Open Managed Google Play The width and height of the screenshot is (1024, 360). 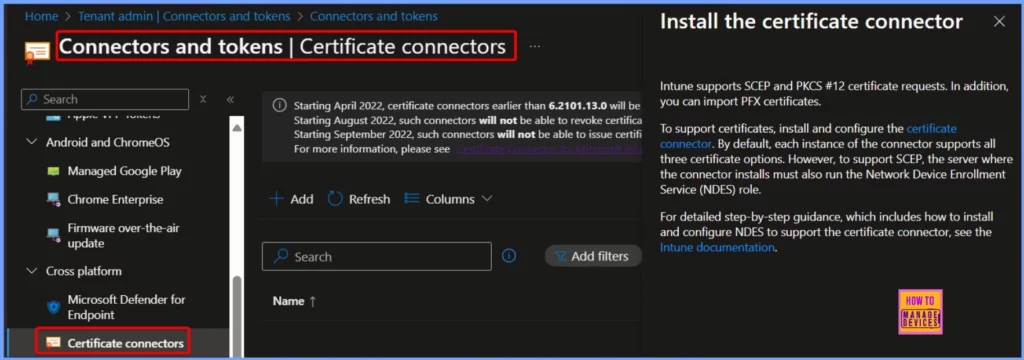pos(124,171)
